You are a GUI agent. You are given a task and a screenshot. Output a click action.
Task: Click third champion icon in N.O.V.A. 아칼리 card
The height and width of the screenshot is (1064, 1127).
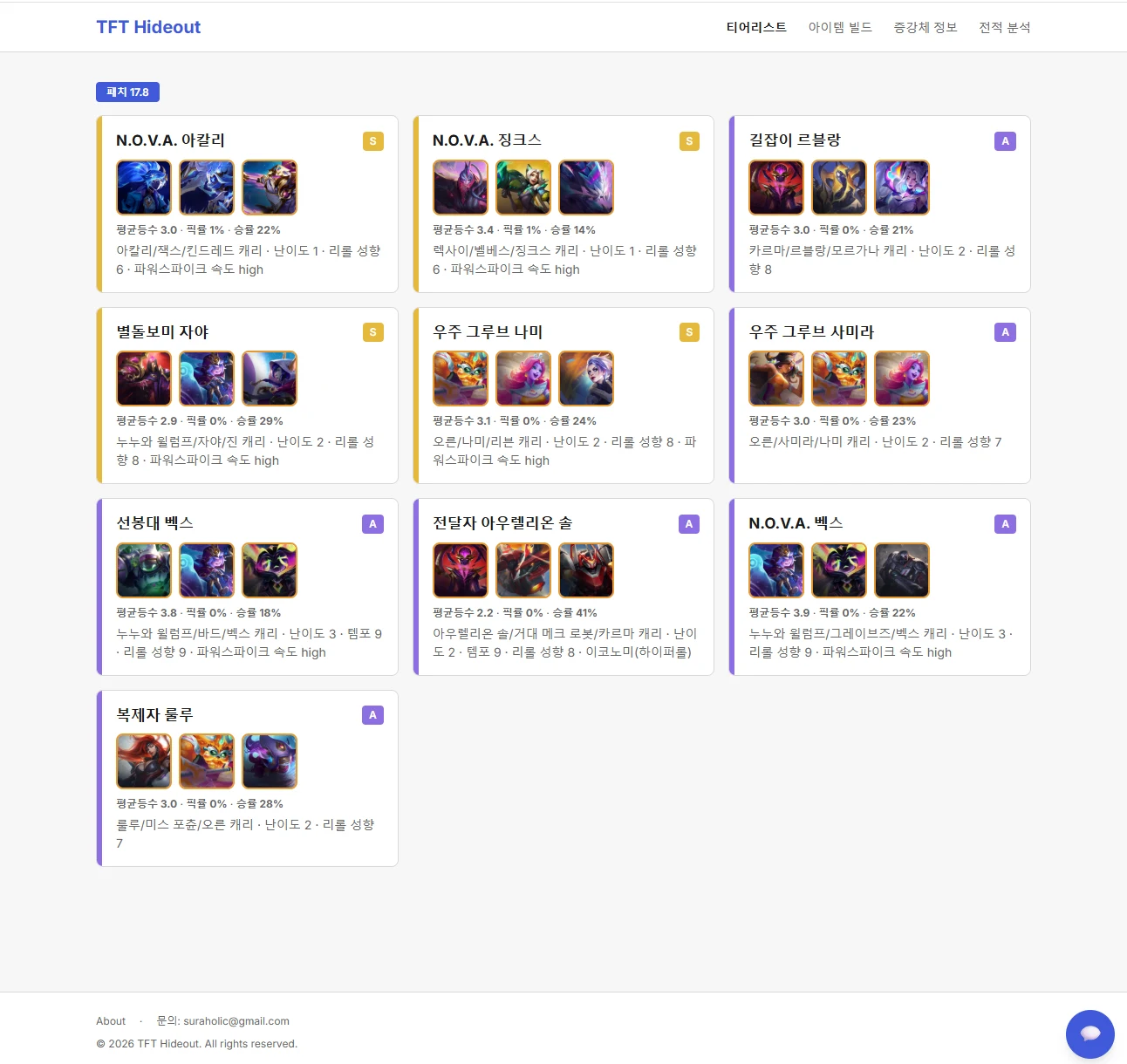pyautogui.click(x=270, y=188)
